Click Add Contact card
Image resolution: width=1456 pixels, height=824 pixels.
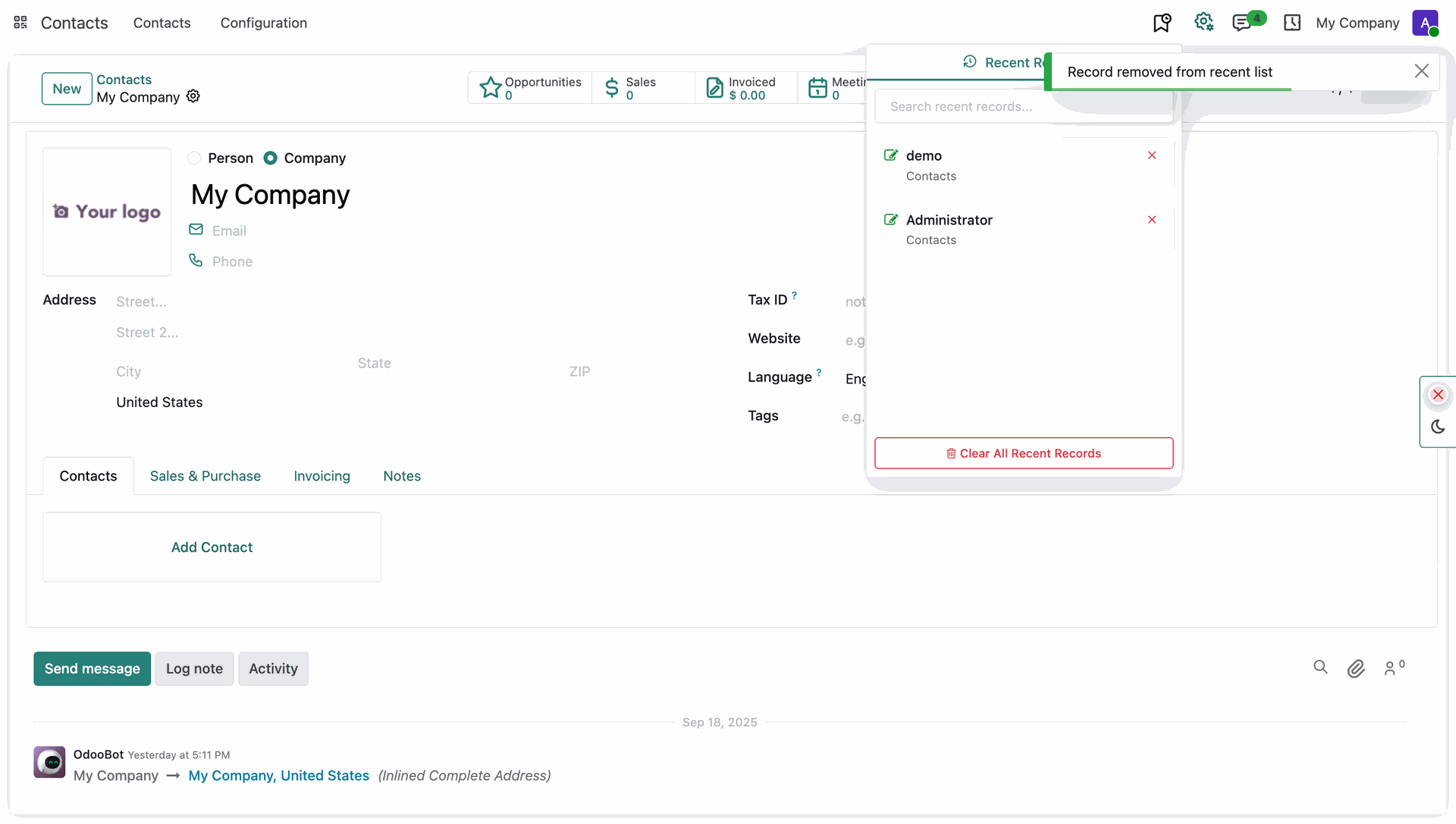click(212, 547)
